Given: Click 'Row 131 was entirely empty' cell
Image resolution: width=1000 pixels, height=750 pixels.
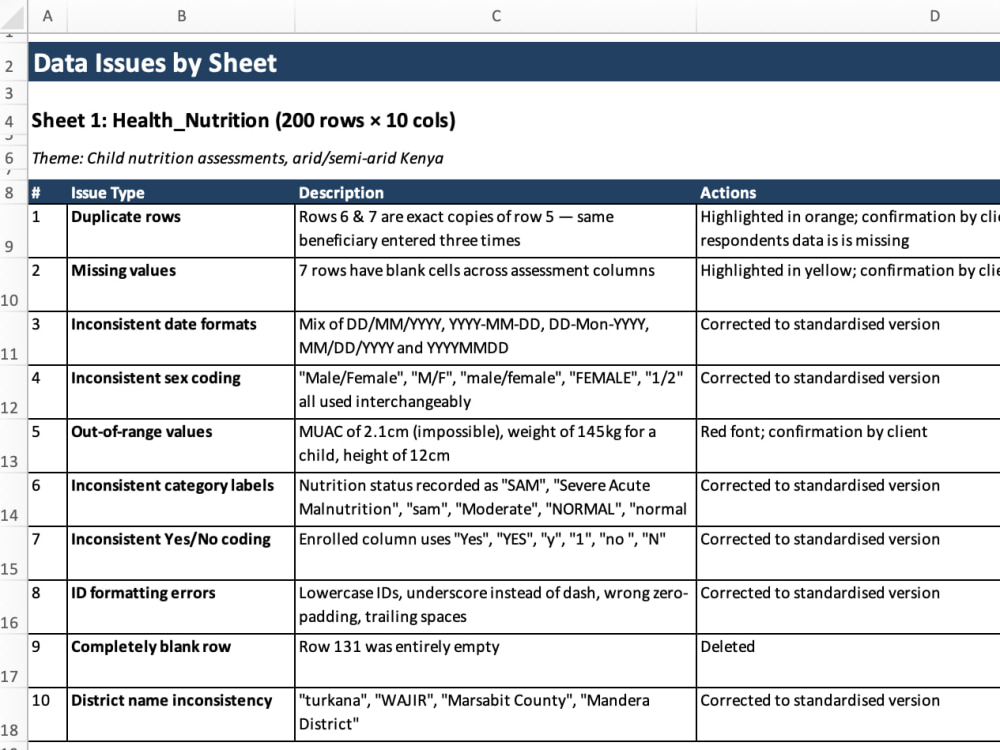Looking at the screenshot, I should pos(496,660).
